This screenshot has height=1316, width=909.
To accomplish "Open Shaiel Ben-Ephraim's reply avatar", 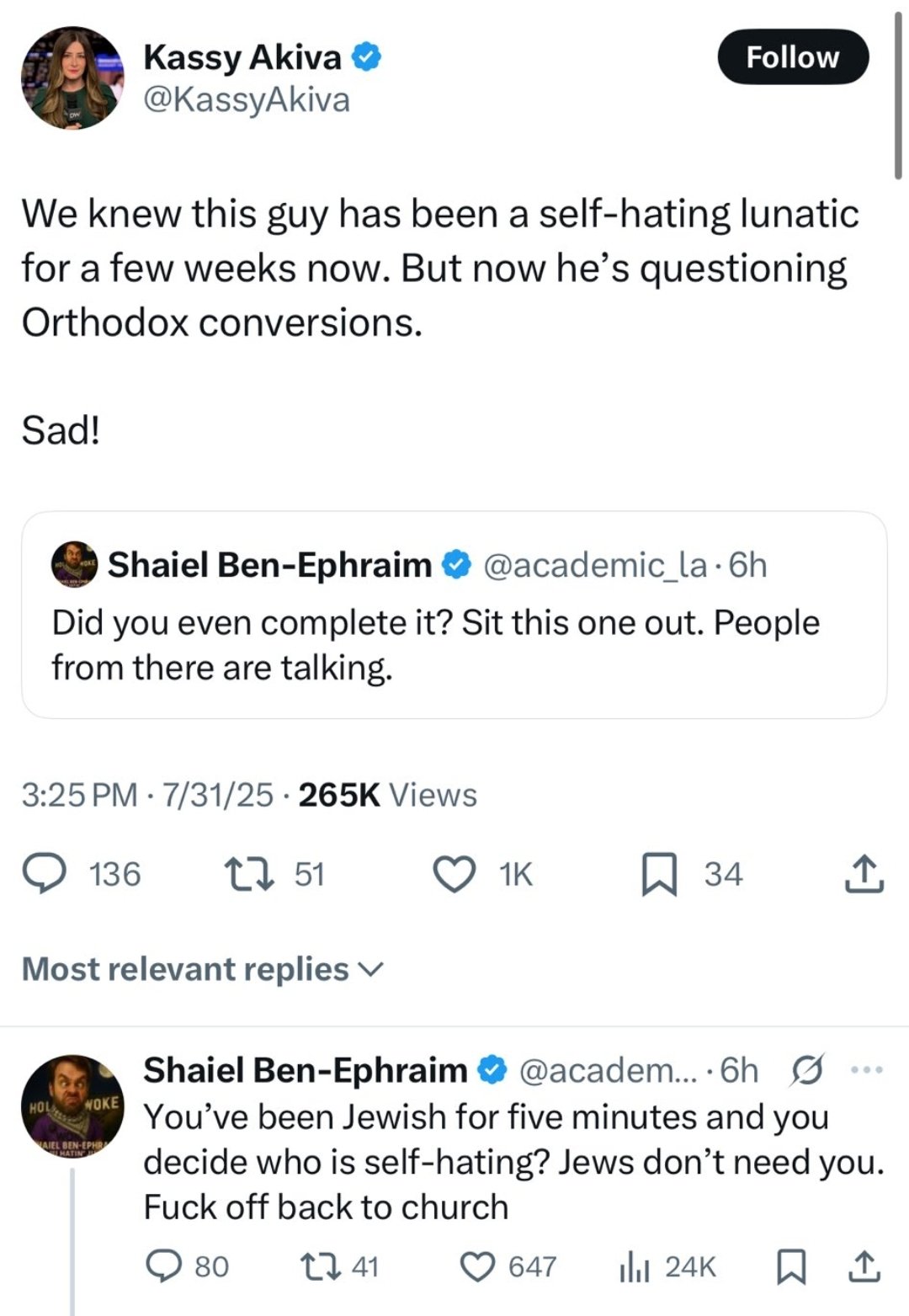I will (72, 1106).
